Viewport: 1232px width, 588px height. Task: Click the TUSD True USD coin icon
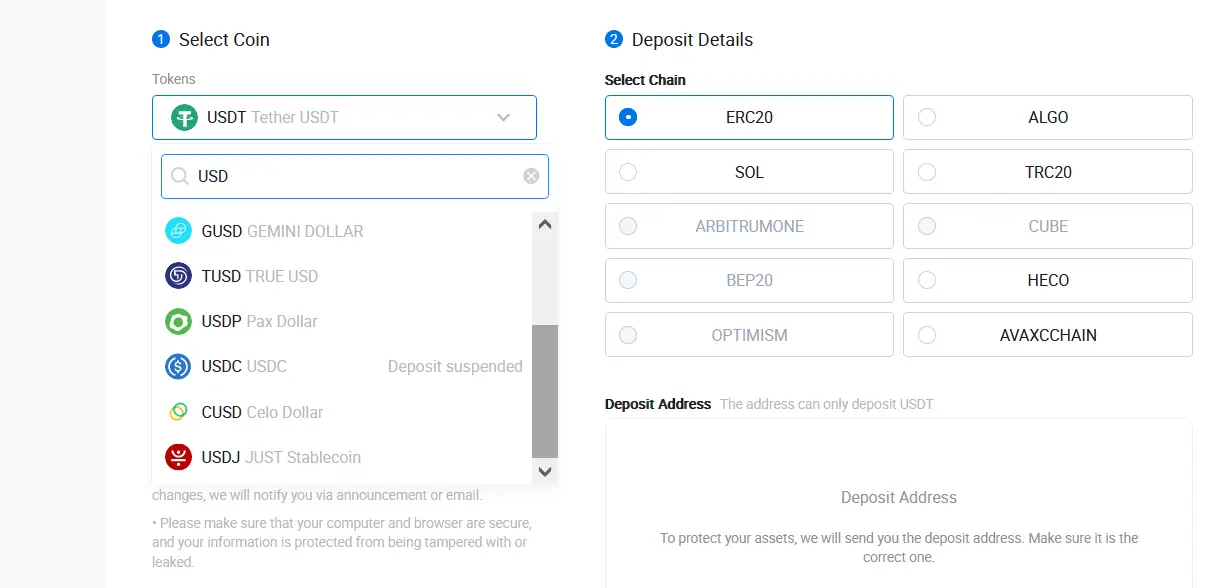[178, 276]
